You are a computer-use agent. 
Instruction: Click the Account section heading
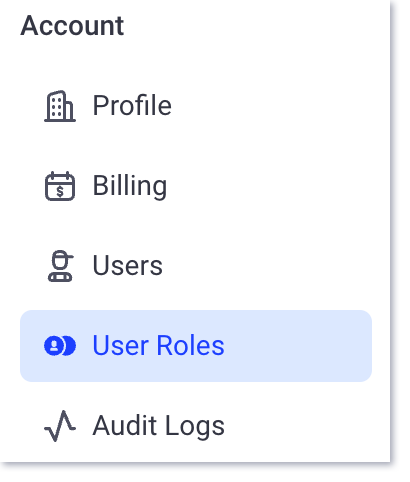click(72, 26)
